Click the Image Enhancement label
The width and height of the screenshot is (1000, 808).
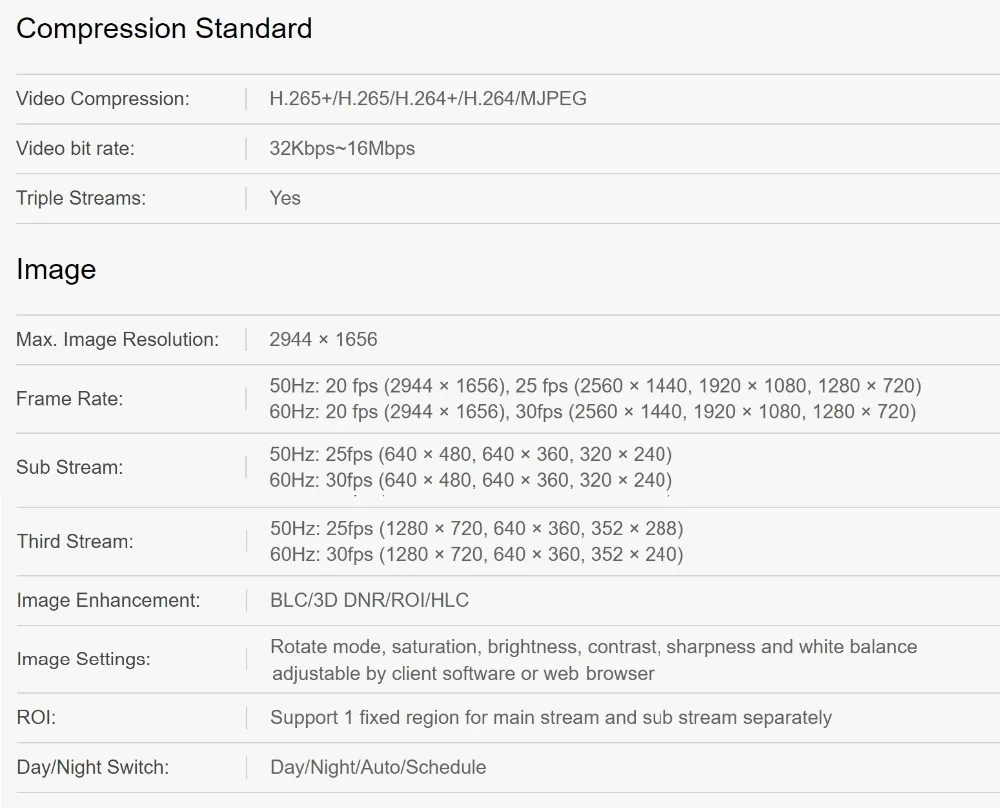coord(108,601)
